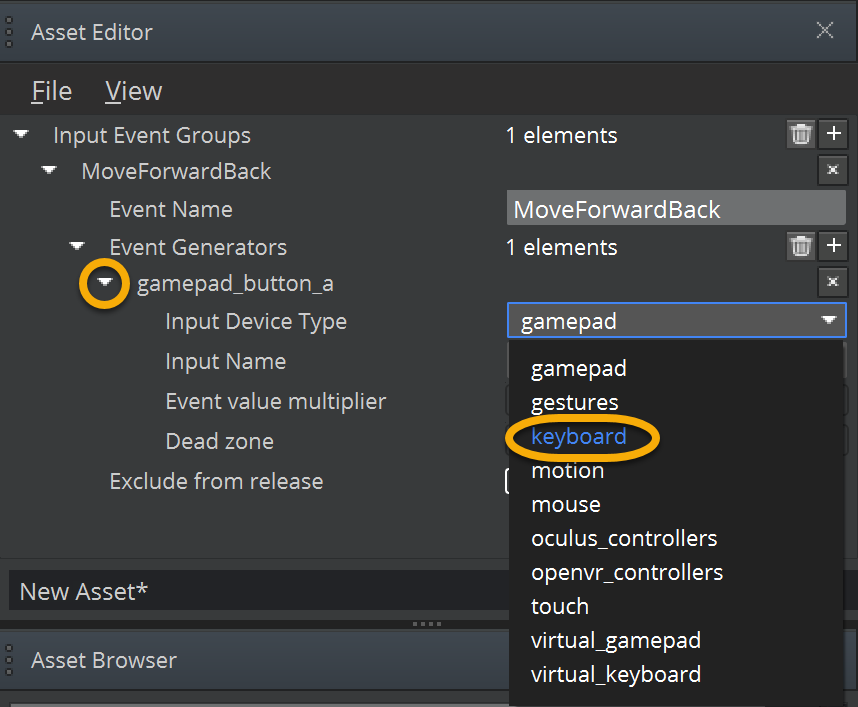The image size is (858, 707).
Task: Collapse the Input Event Groups tree
Action: [x=21, y=134]
